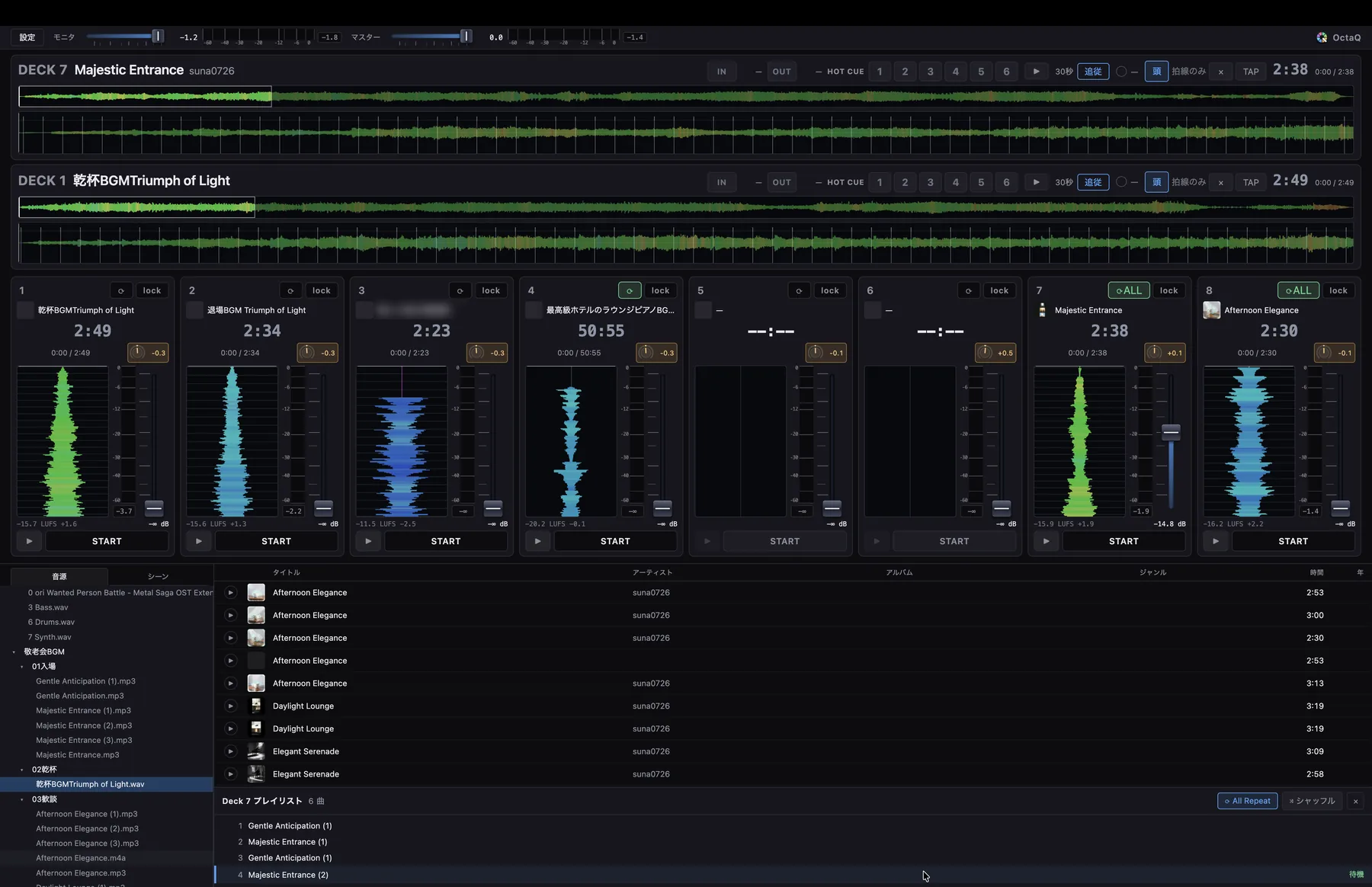Collapse the 02乾杯 folder
Screen dimensions: 1372x887
click(22, 770)
